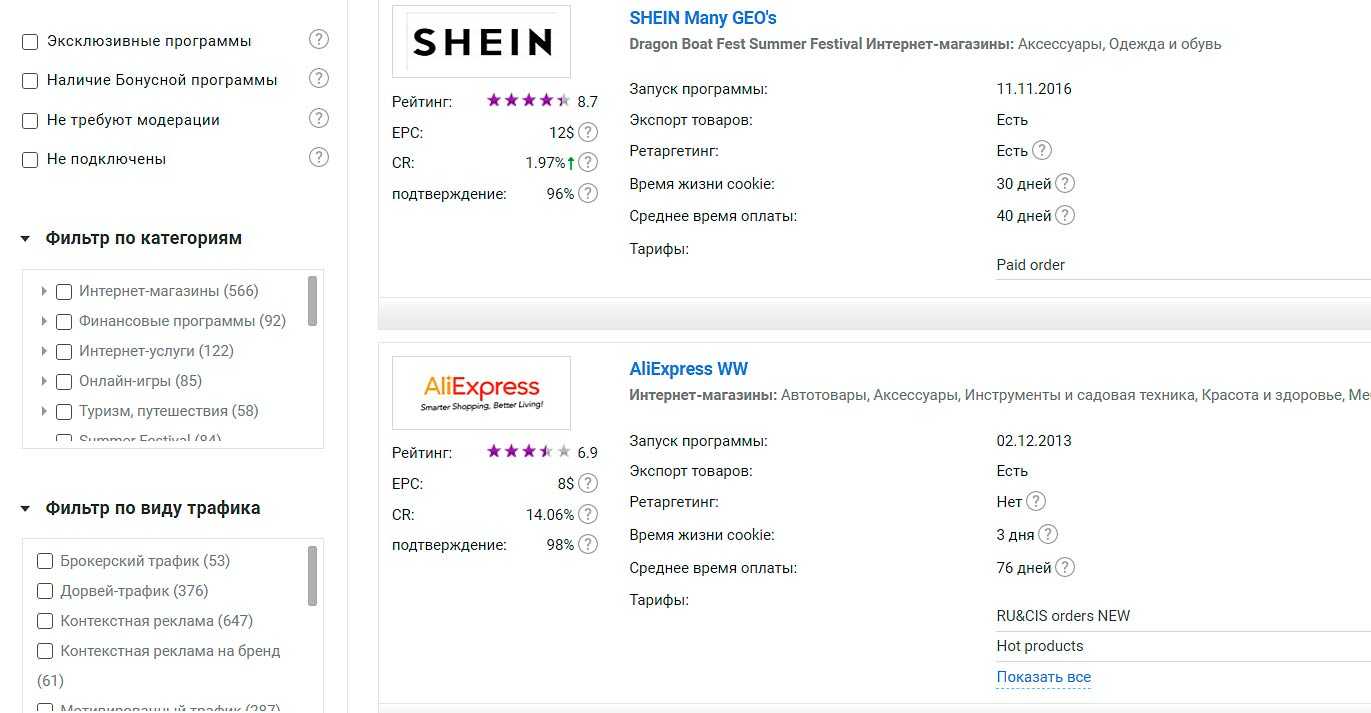Image resolution: width=1371 pixels, height=713 pixels.
Task: Click help icon beside SHEIN retargeting value
Action: pos(1042,151)
